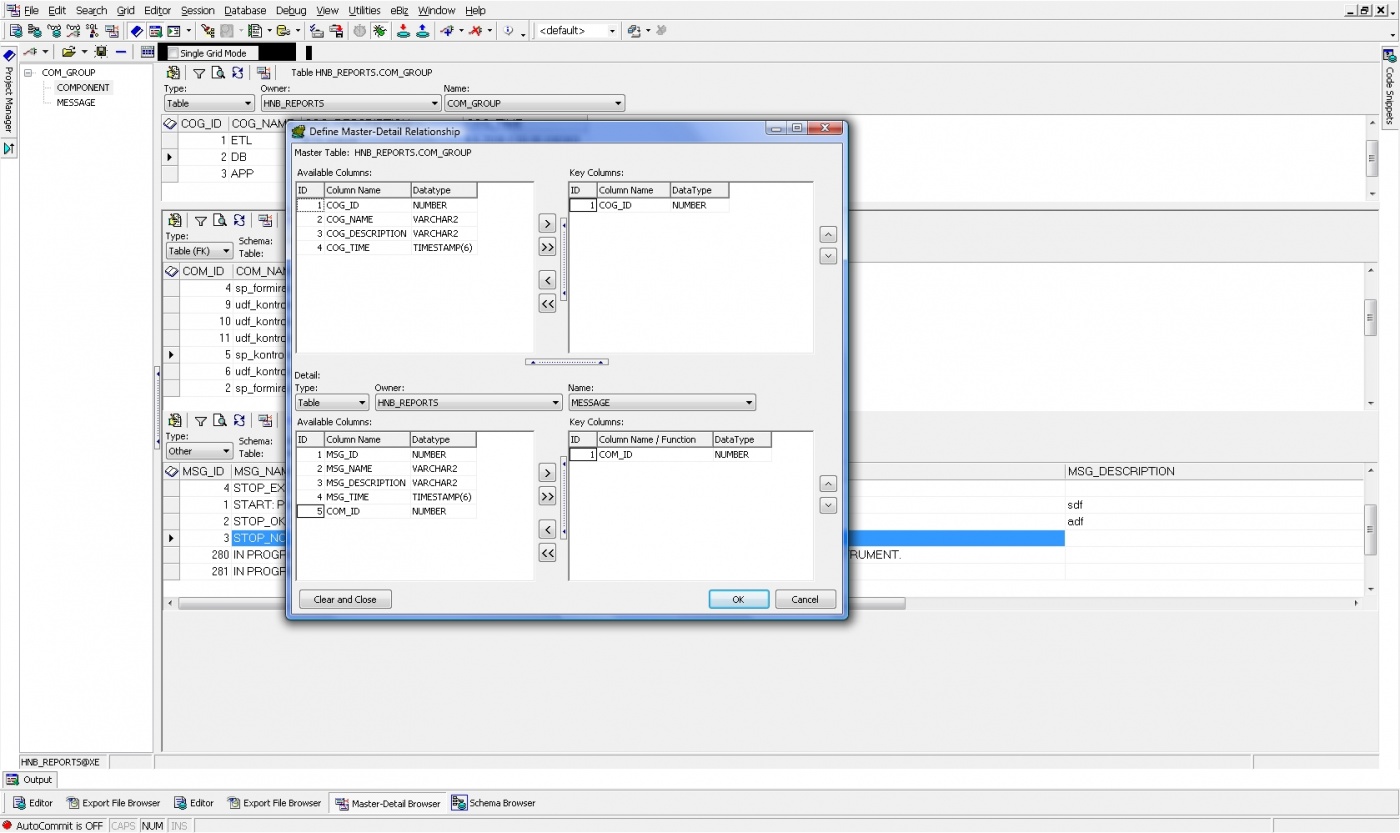Click the Clear and Close button
The image size is (1400, 833).
click(x=345, y=599)
